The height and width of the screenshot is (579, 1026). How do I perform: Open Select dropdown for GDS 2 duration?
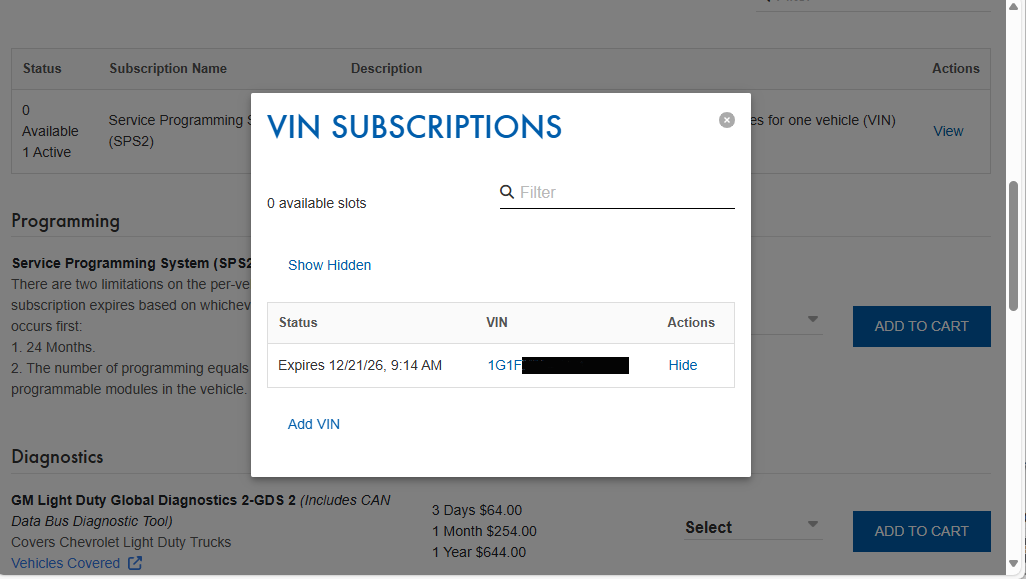[x=752, y=527]
